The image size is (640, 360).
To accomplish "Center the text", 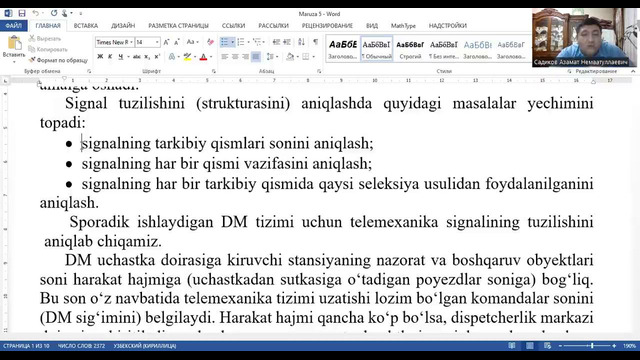I will tap(235, 57).
